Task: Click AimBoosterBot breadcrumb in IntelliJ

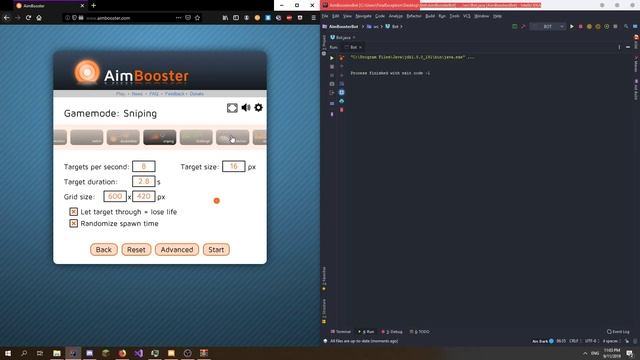Action: [x=343, y=27]
